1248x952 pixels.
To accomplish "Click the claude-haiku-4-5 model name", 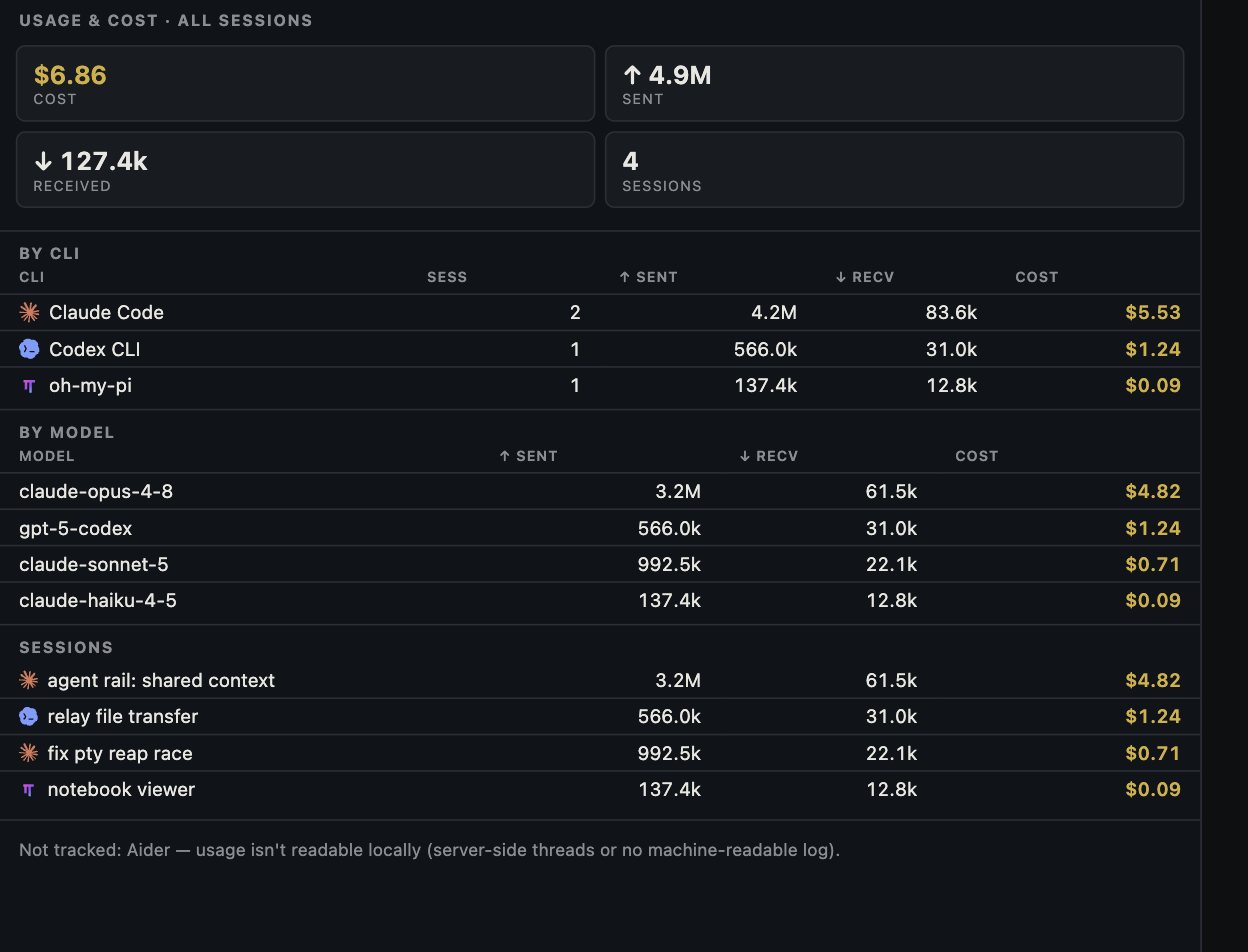I will (98, 600).
